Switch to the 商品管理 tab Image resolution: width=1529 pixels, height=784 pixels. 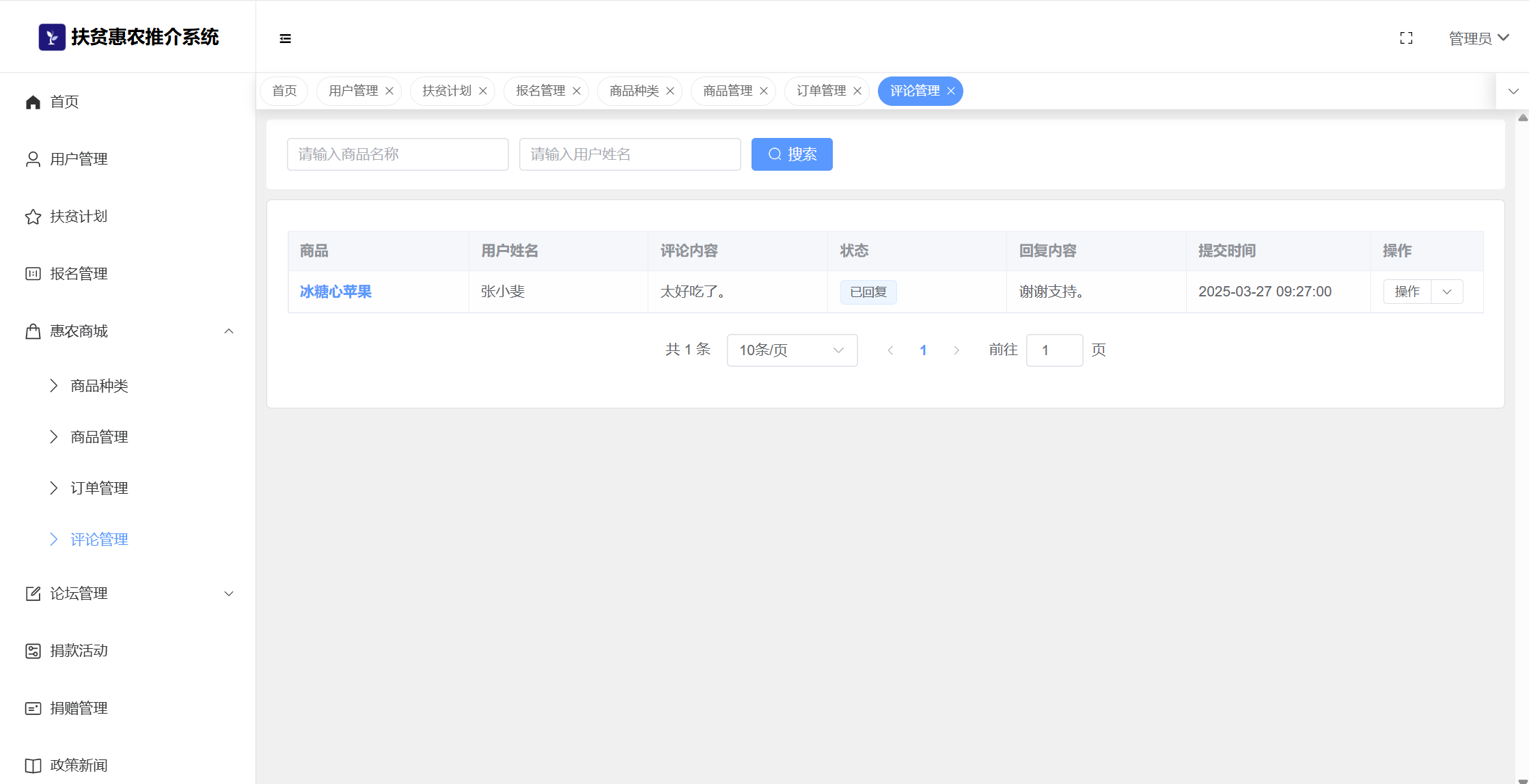pos(727,91)
